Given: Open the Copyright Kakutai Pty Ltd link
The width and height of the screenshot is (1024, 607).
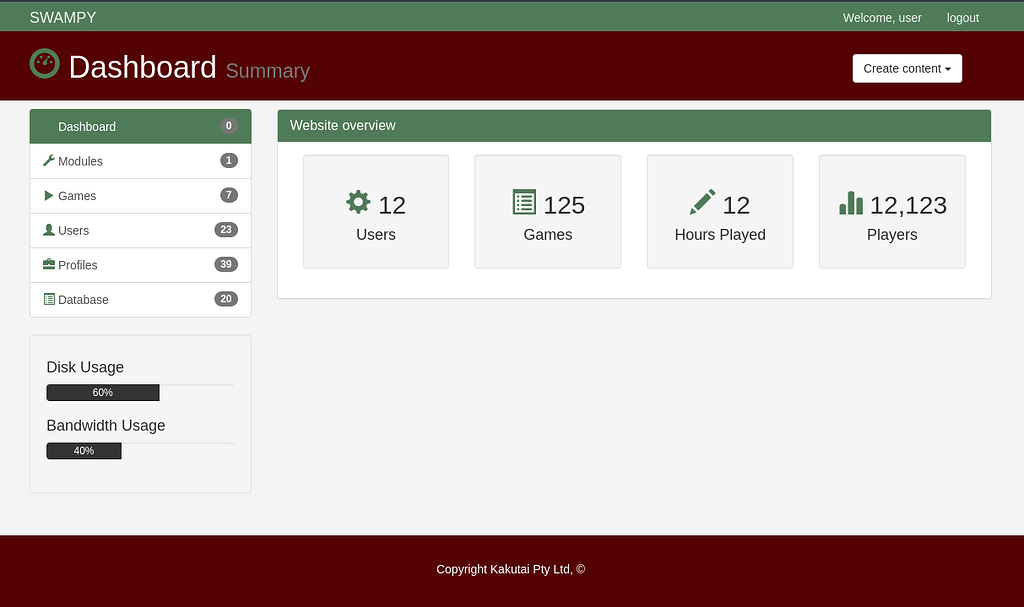Looking at the screenshot, I should [510, 569].
